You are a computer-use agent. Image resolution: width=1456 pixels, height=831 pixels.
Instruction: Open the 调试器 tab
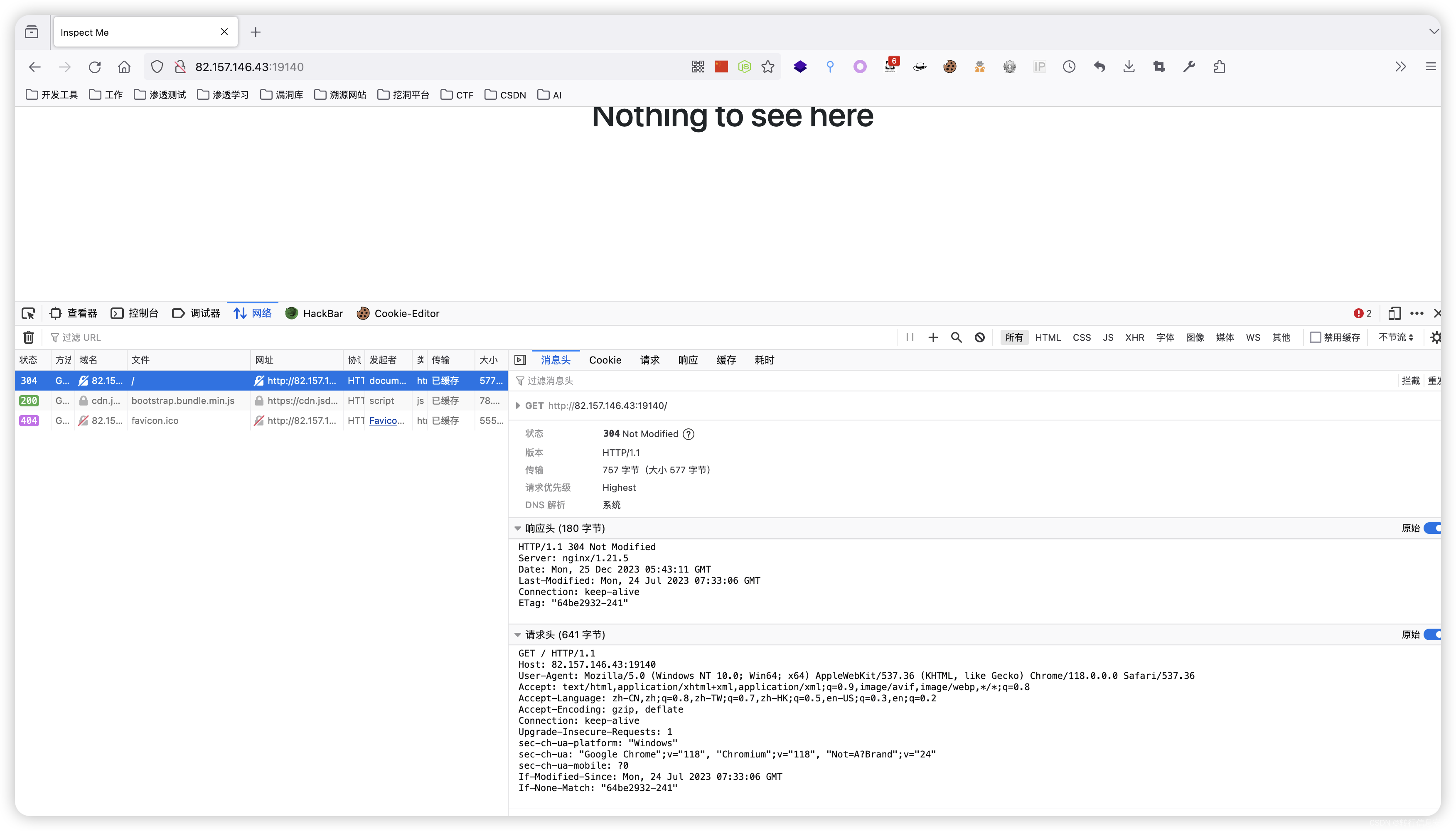196,313
